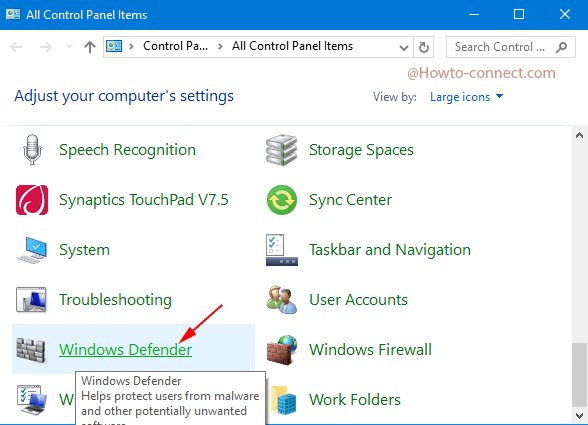Click the vertical scrollbar thumb
This screenshot has height=425, width=588.
click(579, 375)
